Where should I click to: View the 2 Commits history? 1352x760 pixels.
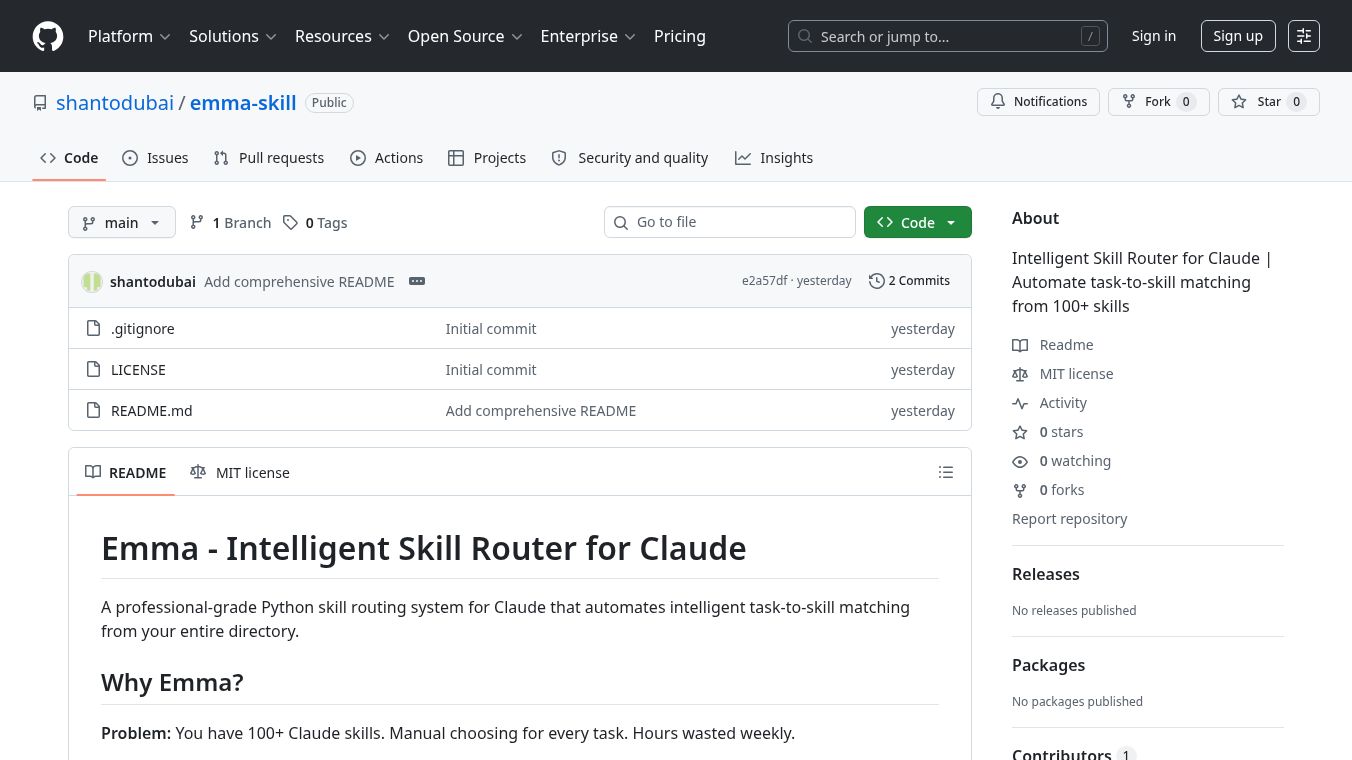tap(910, 281)
